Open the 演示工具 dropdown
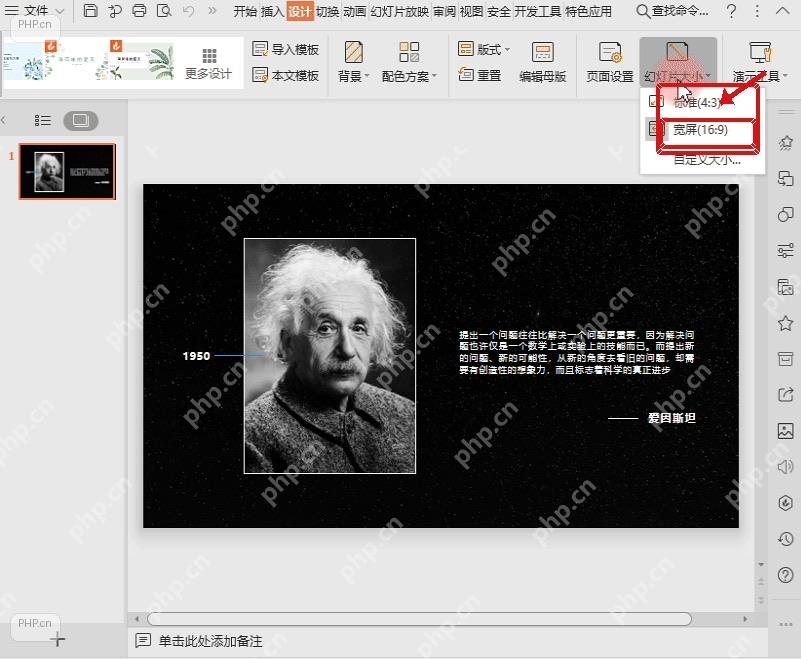The height and width of the screenshot is (659, 801). (x=760, y=62)
